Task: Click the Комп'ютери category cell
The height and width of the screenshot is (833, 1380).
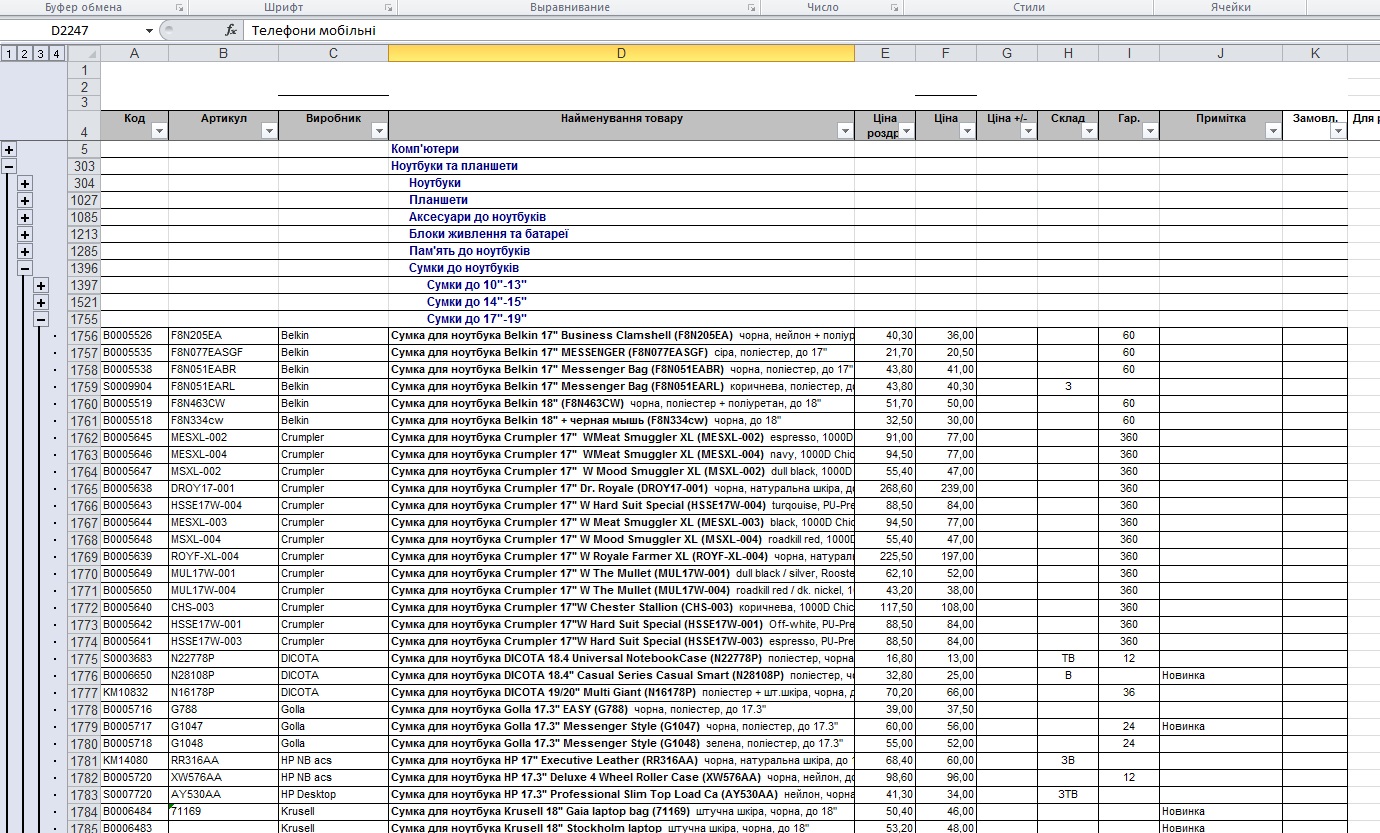Action: click(621, 149)
